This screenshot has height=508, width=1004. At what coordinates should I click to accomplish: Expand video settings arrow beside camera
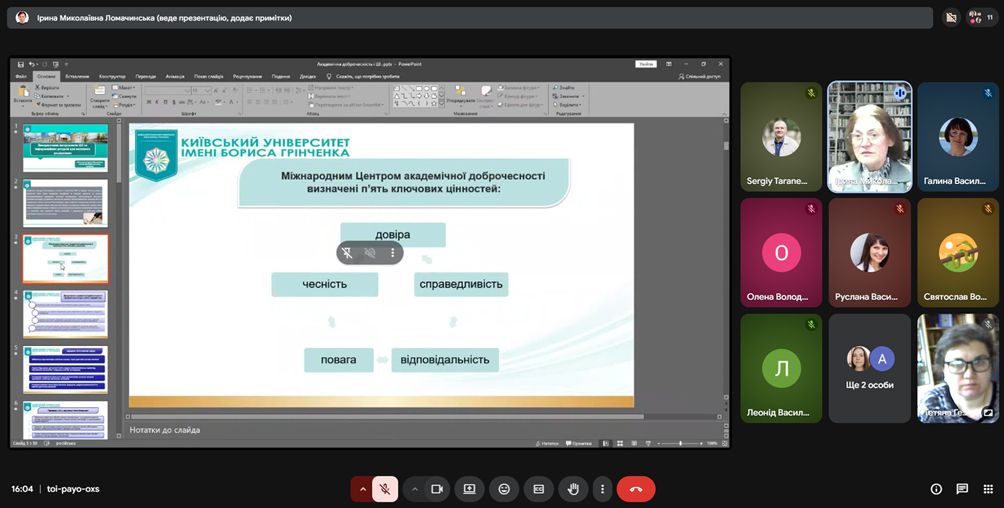[x=414, y=489]
